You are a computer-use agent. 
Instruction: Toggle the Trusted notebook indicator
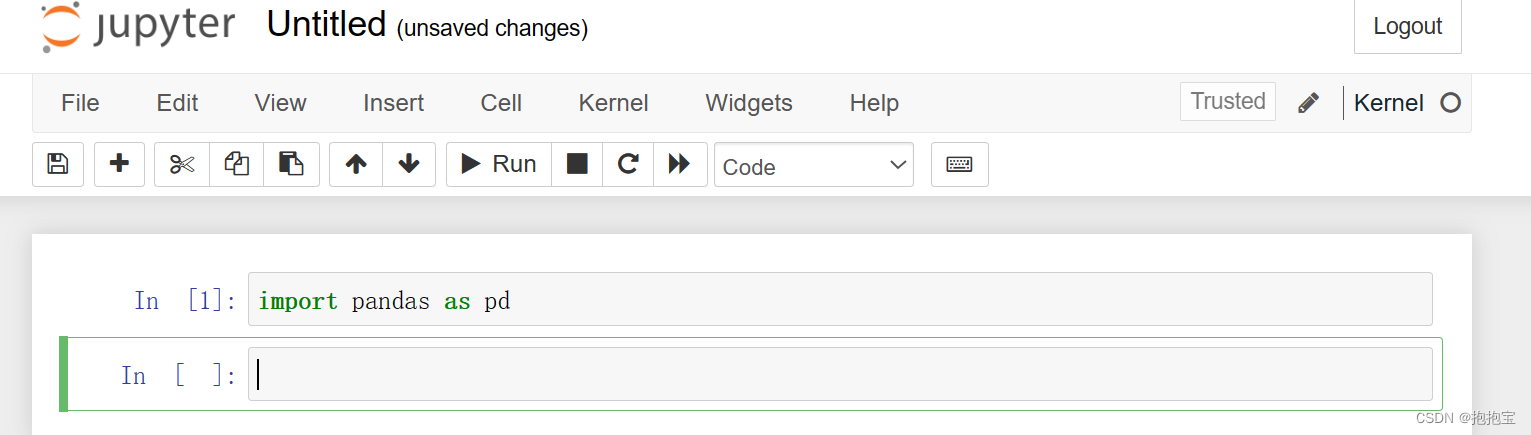click(x=1228, y=101)
